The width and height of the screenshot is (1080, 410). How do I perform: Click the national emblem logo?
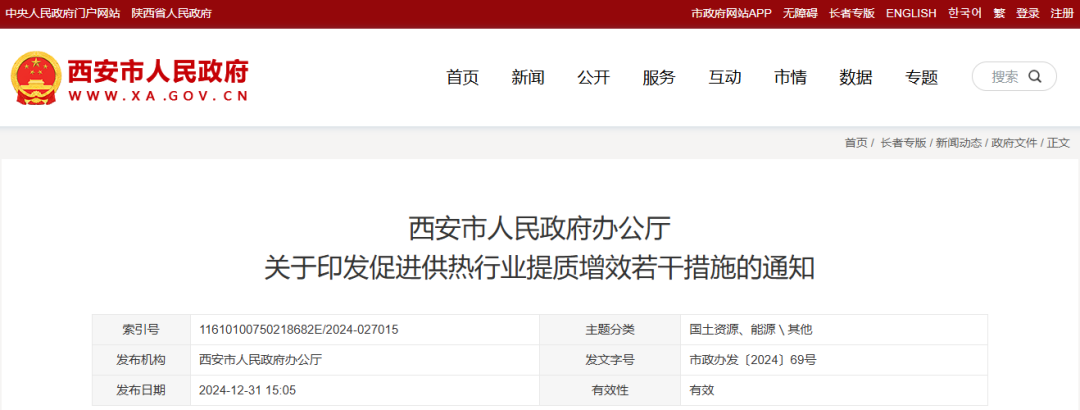[36, 78]
